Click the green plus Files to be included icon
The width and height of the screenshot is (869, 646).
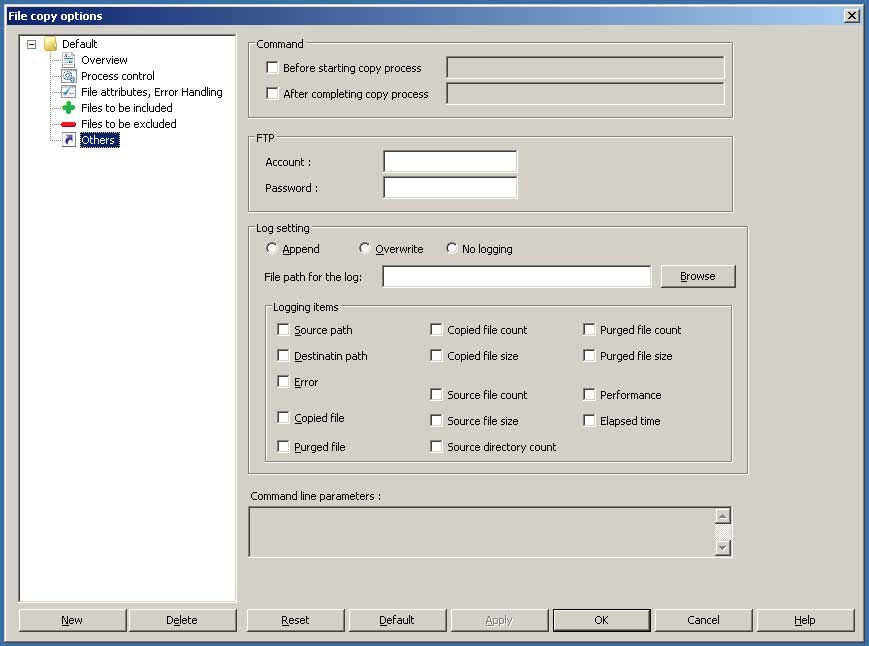[68, 108]
